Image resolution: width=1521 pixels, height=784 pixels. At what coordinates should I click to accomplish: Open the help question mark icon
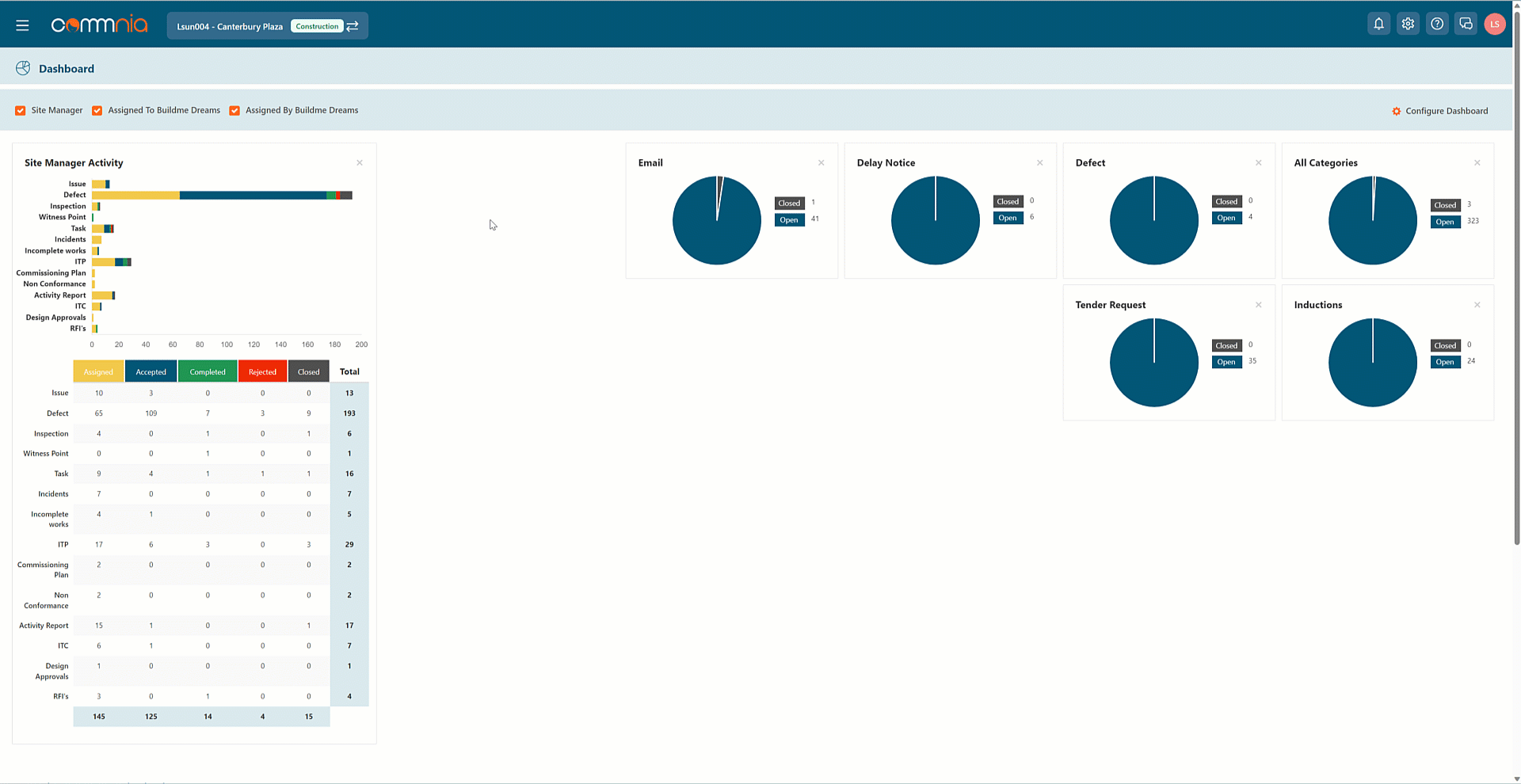[x=1437, y=24]
